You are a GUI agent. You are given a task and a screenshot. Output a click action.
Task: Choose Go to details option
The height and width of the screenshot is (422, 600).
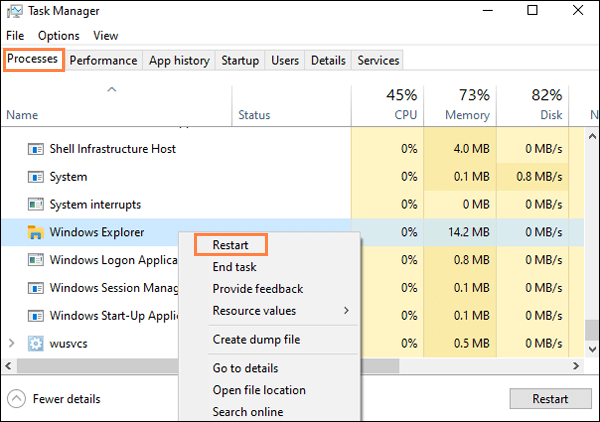tap(245, 368)
